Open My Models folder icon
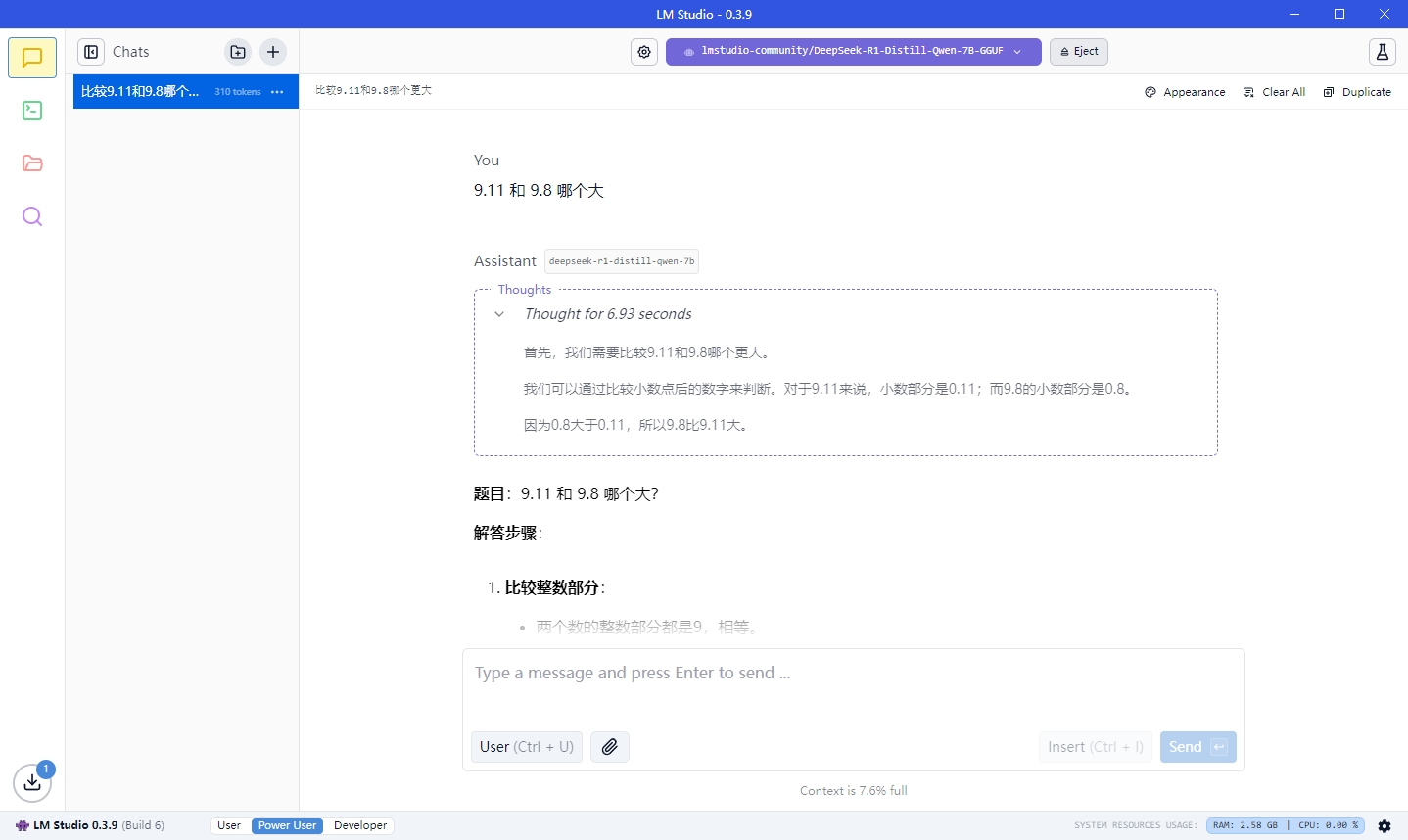 [32, 163]
